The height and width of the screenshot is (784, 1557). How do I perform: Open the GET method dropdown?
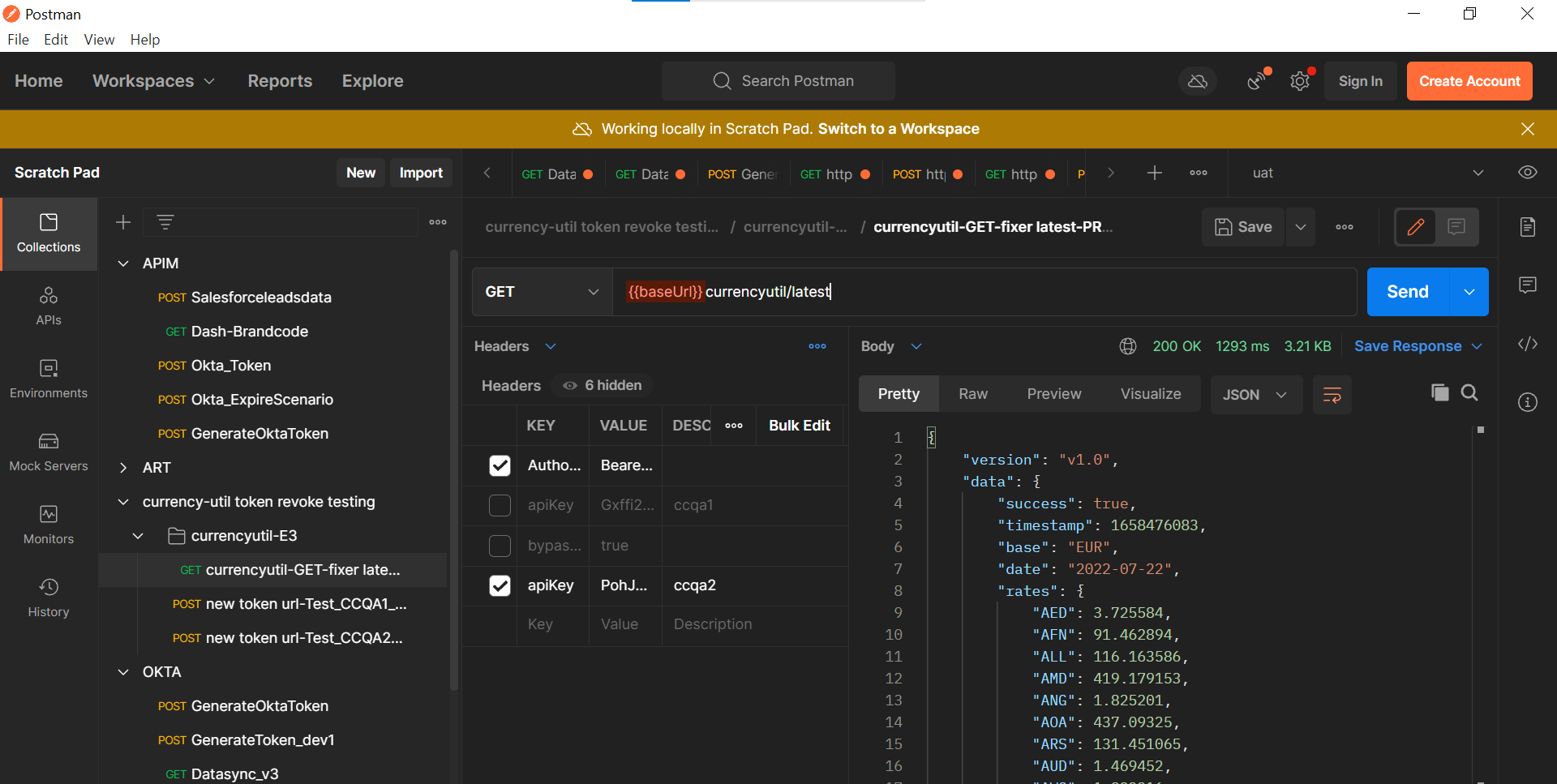[x=542, y=292]
